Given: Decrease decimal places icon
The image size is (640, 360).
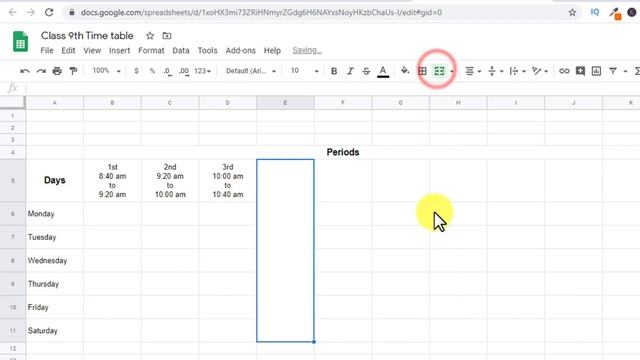Looking at the screenshot, I should pyautogui.click(x=167, y=71).
